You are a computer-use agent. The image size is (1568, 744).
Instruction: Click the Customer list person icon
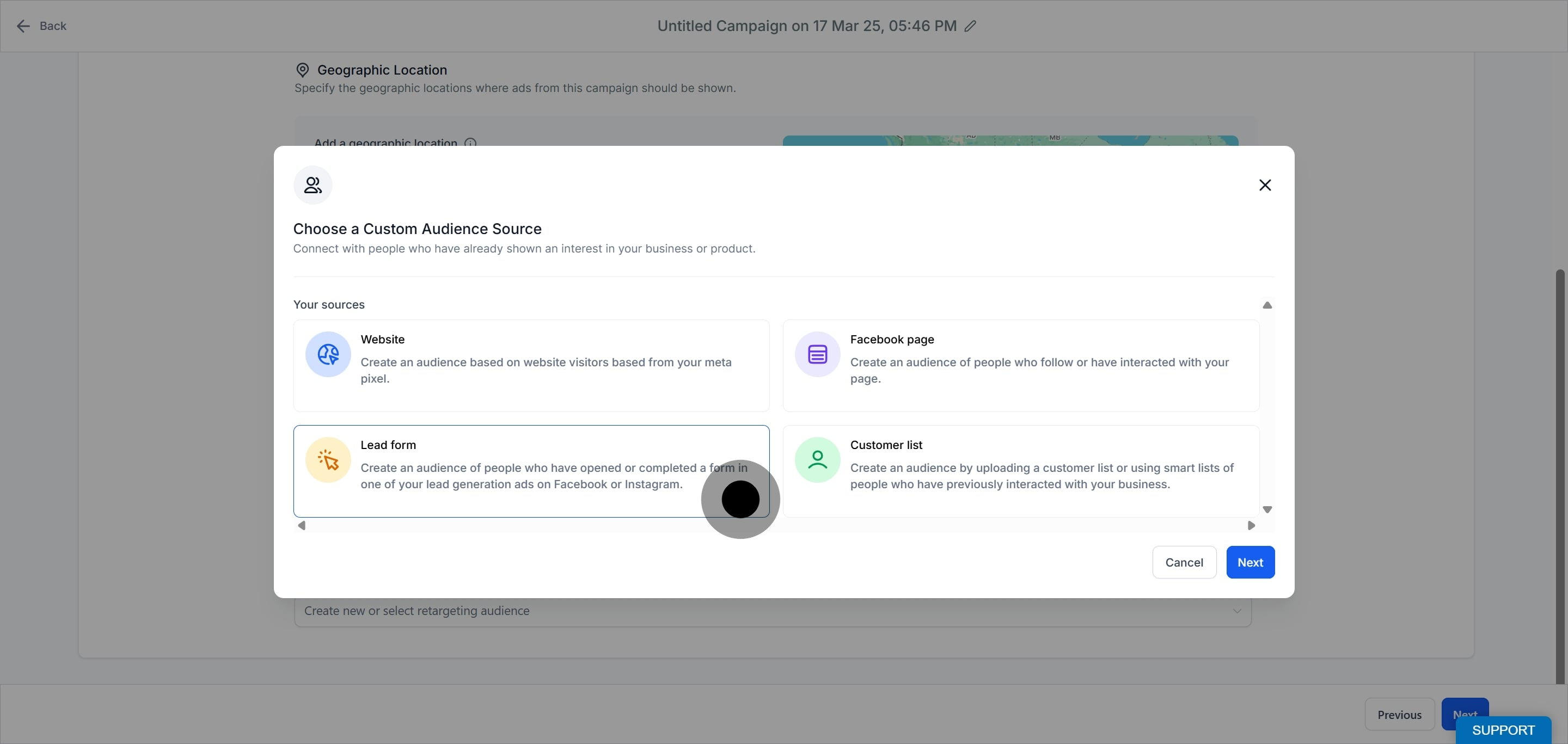(x=817, y=460)
